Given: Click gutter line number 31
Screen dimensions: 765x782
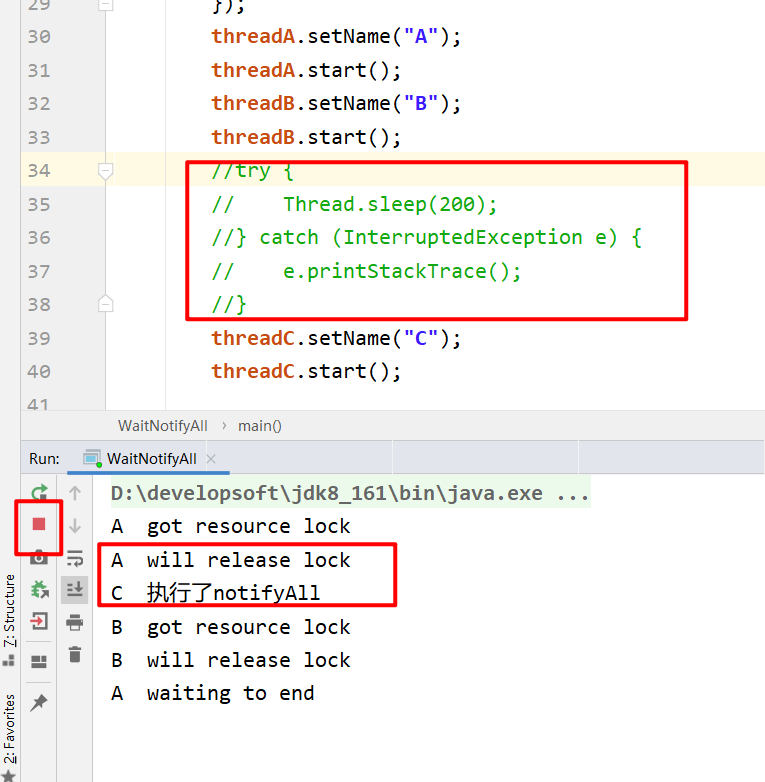Looking at the screenshot, I should [39, 70].
